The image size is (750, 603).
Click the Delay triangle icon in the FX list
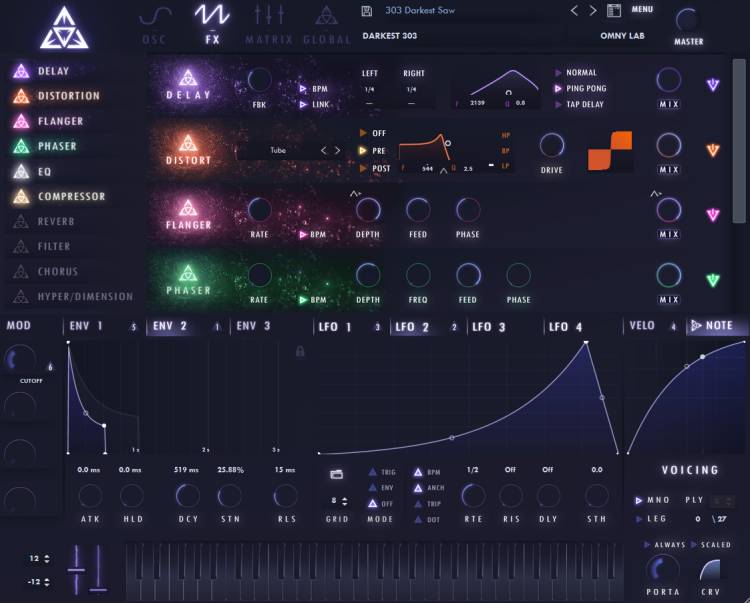20,71
